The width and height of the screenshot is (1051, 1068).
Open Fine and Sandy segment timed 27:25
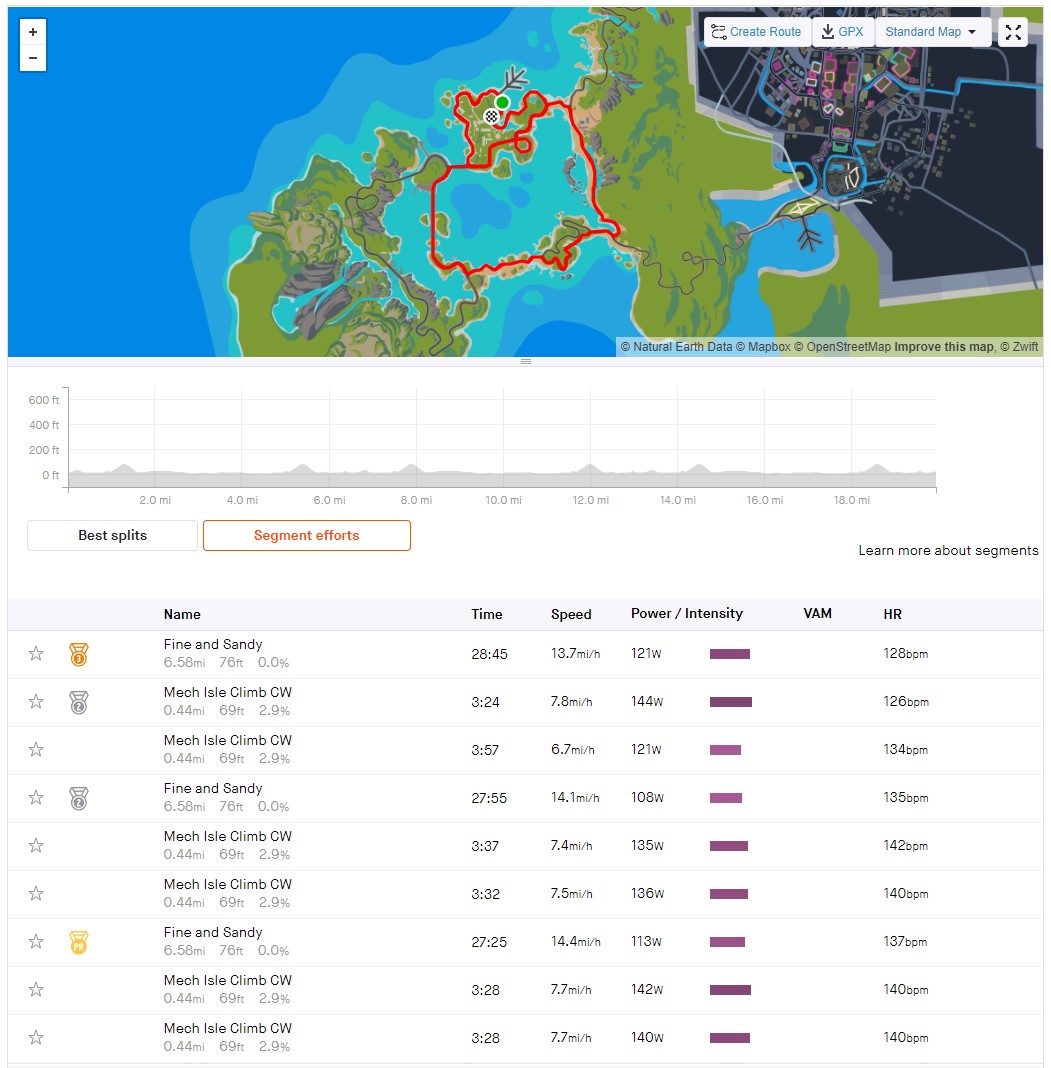coord(213,932)
